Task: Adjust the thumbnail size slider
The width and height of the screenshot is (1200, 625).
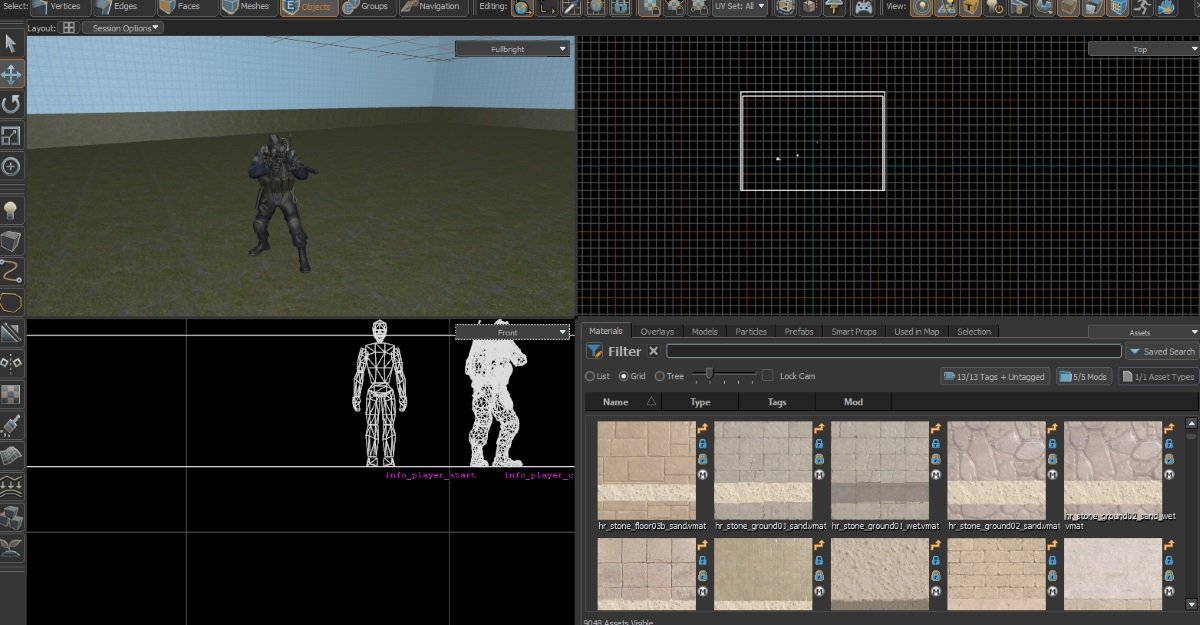Action: [x=709, y=375]
